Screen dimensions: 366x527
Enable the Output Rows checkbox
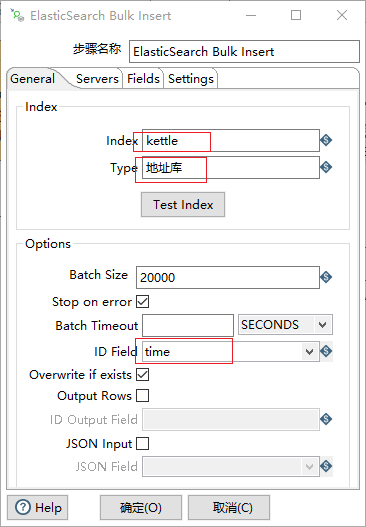pyautogui.click(x=143, y=396)
